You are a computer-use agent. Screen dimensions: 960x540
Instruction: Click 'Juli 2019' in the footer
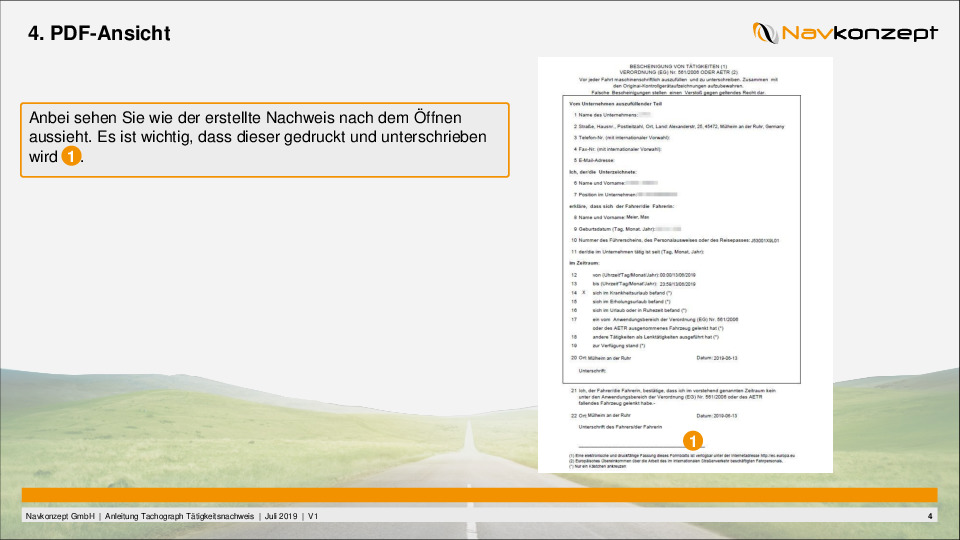click(x=281, y=516)
